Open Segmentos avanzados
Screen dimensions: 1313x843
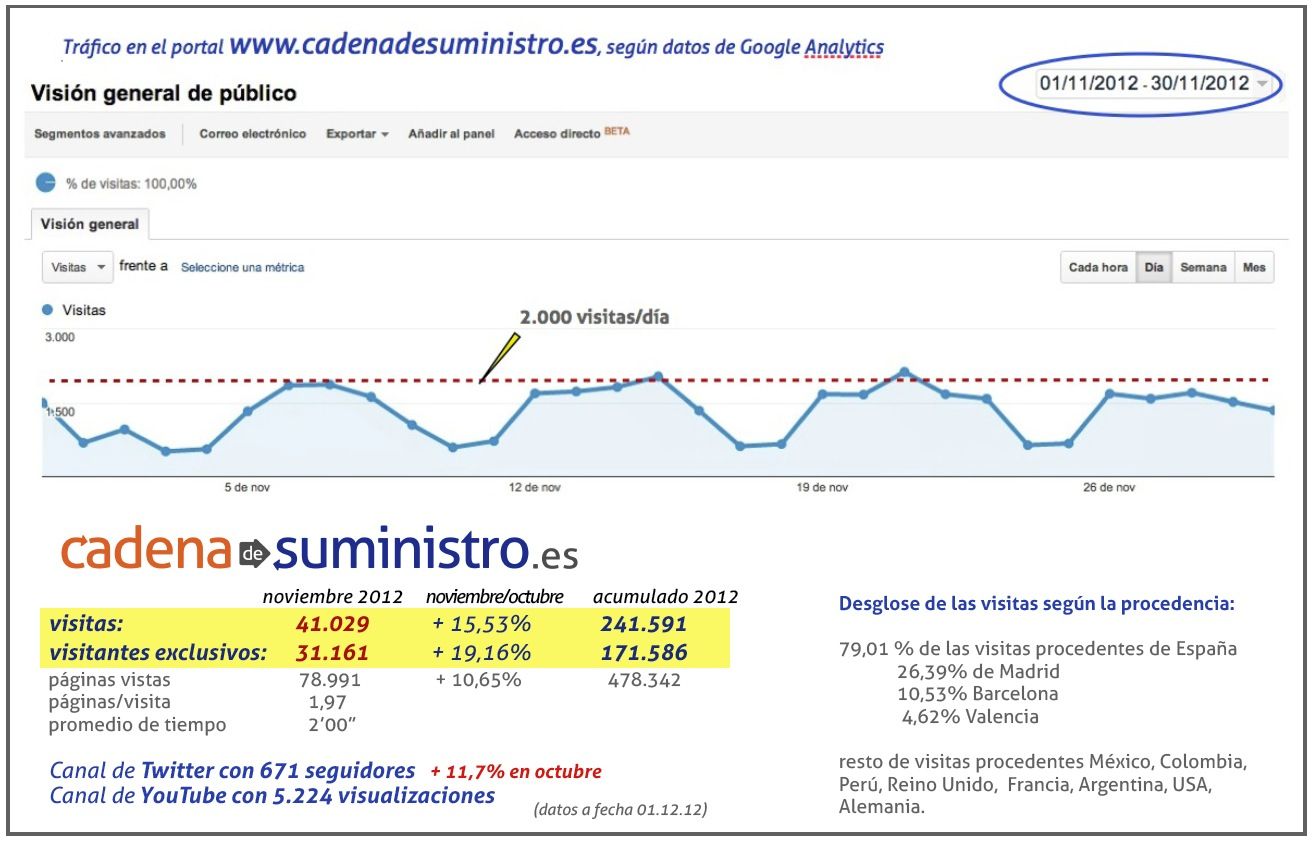pyautogui.click(x=100, y=134)
